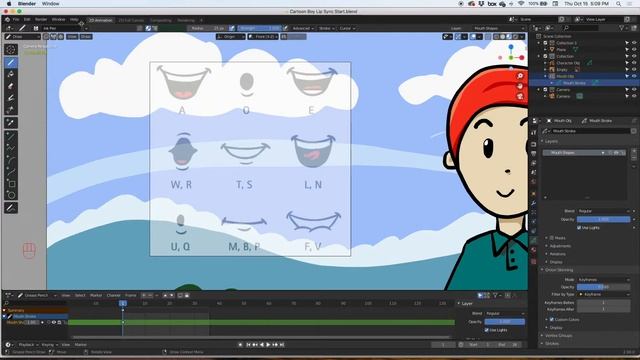The width and height of the screenshot is (640, 360).
Task: Play the animation forward
Action: [268, 345]
